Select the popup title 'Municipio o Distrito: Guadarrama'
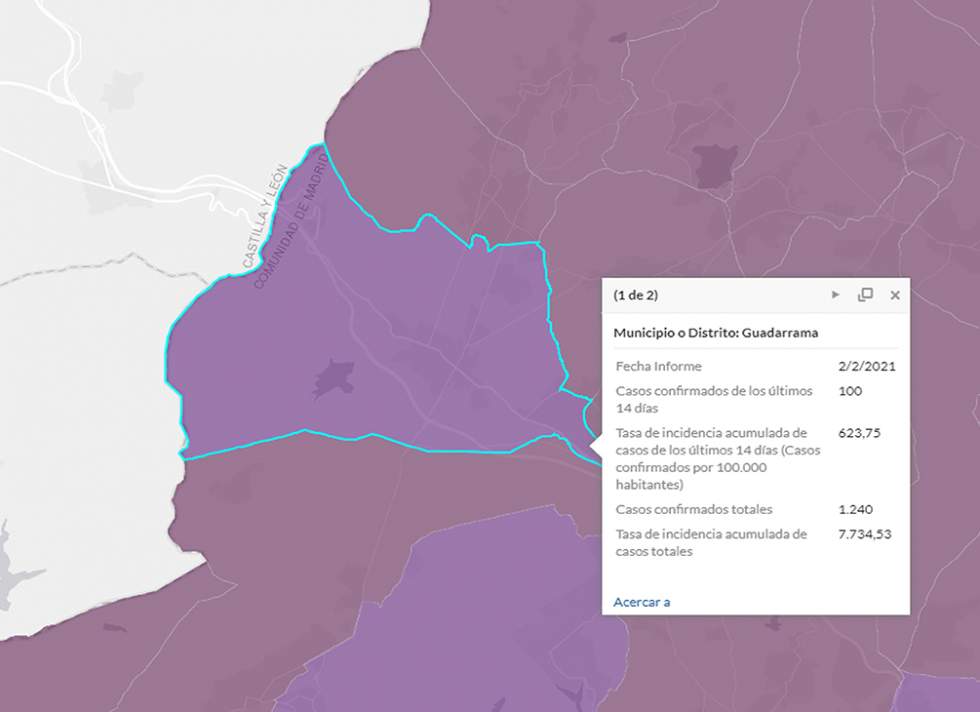Screen dimensions: 980x712 coord(715,332)
